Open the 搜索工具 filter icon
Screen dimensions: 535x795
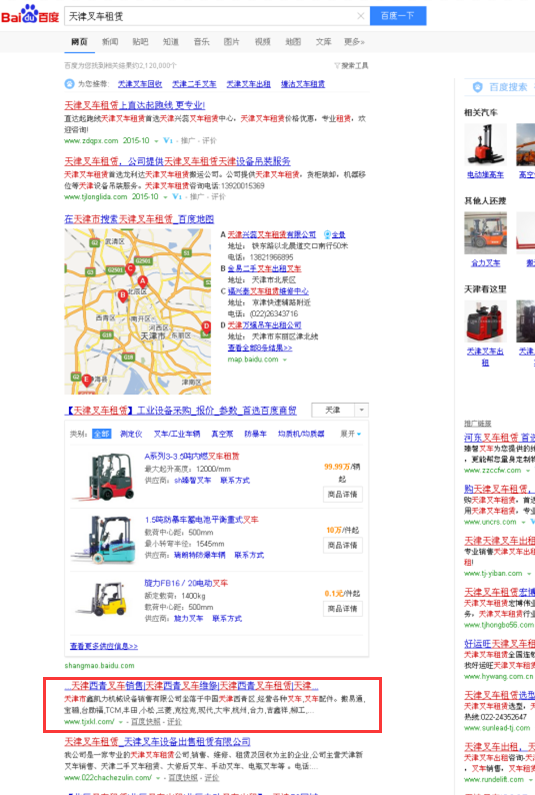click(337, 65)
